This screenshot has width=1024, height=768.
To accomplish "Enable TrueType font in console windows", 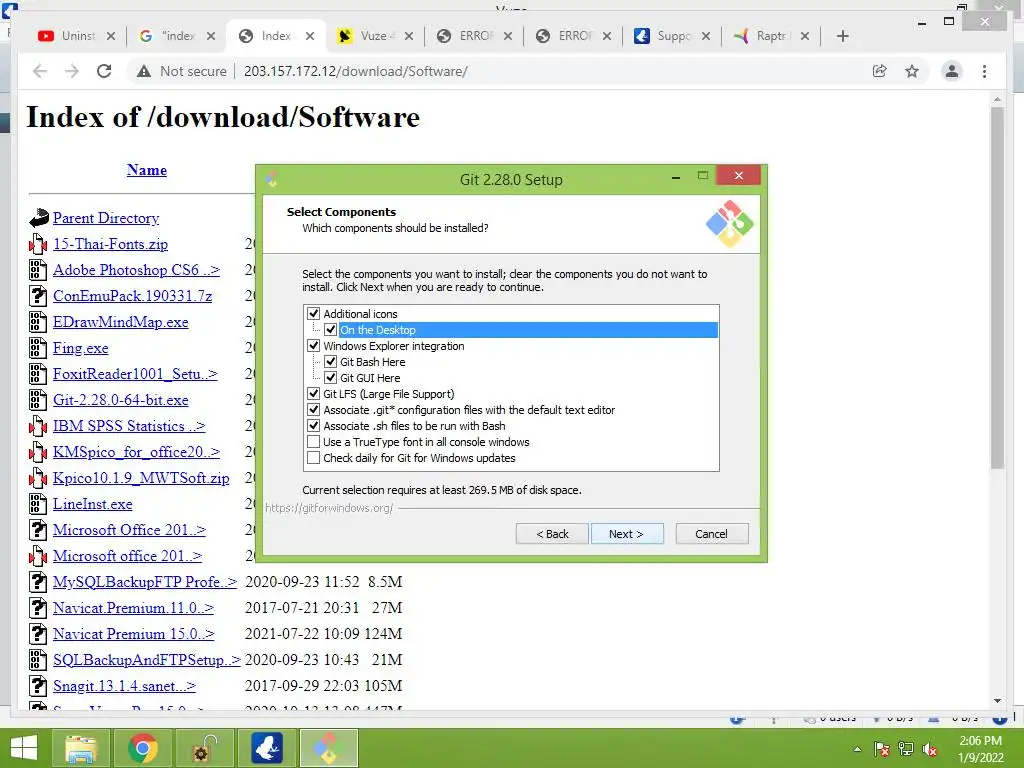I will pyautogui.click(x=313, y=441).
